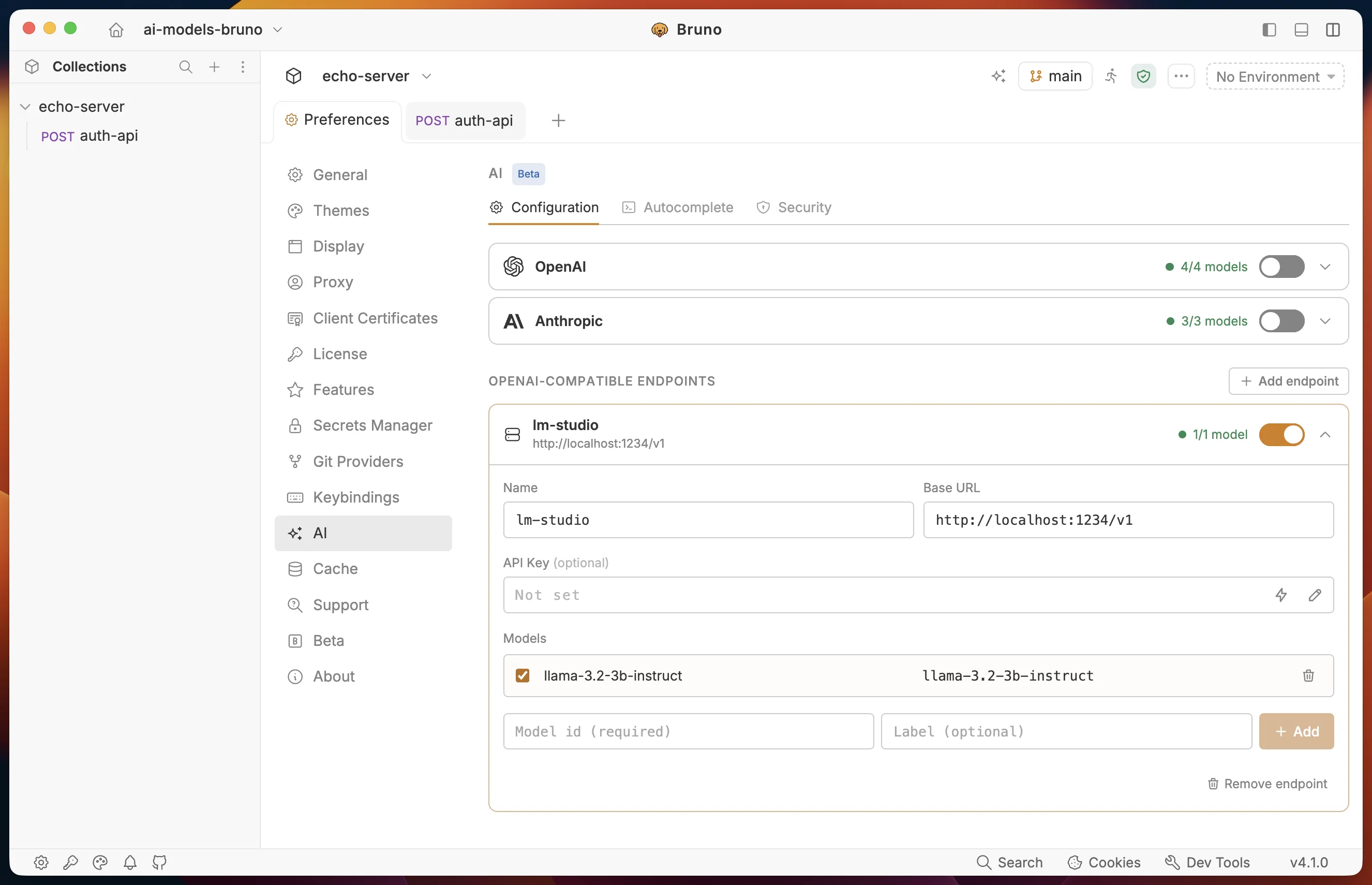Click the lm-studio server icon
The image size is (1372, 885).
click(512, 434)
